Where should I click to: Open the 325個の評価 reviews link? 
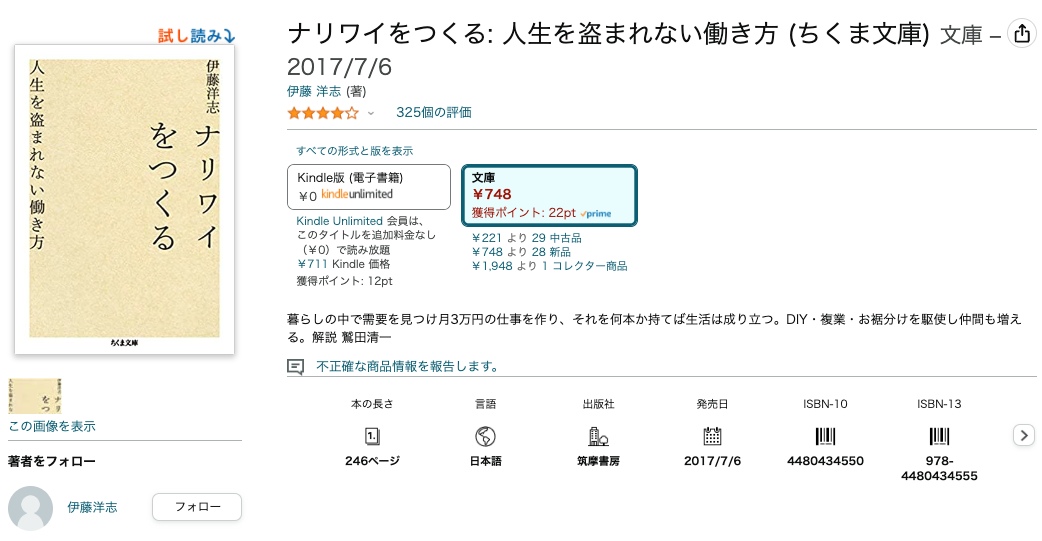(x=433, y=112)
